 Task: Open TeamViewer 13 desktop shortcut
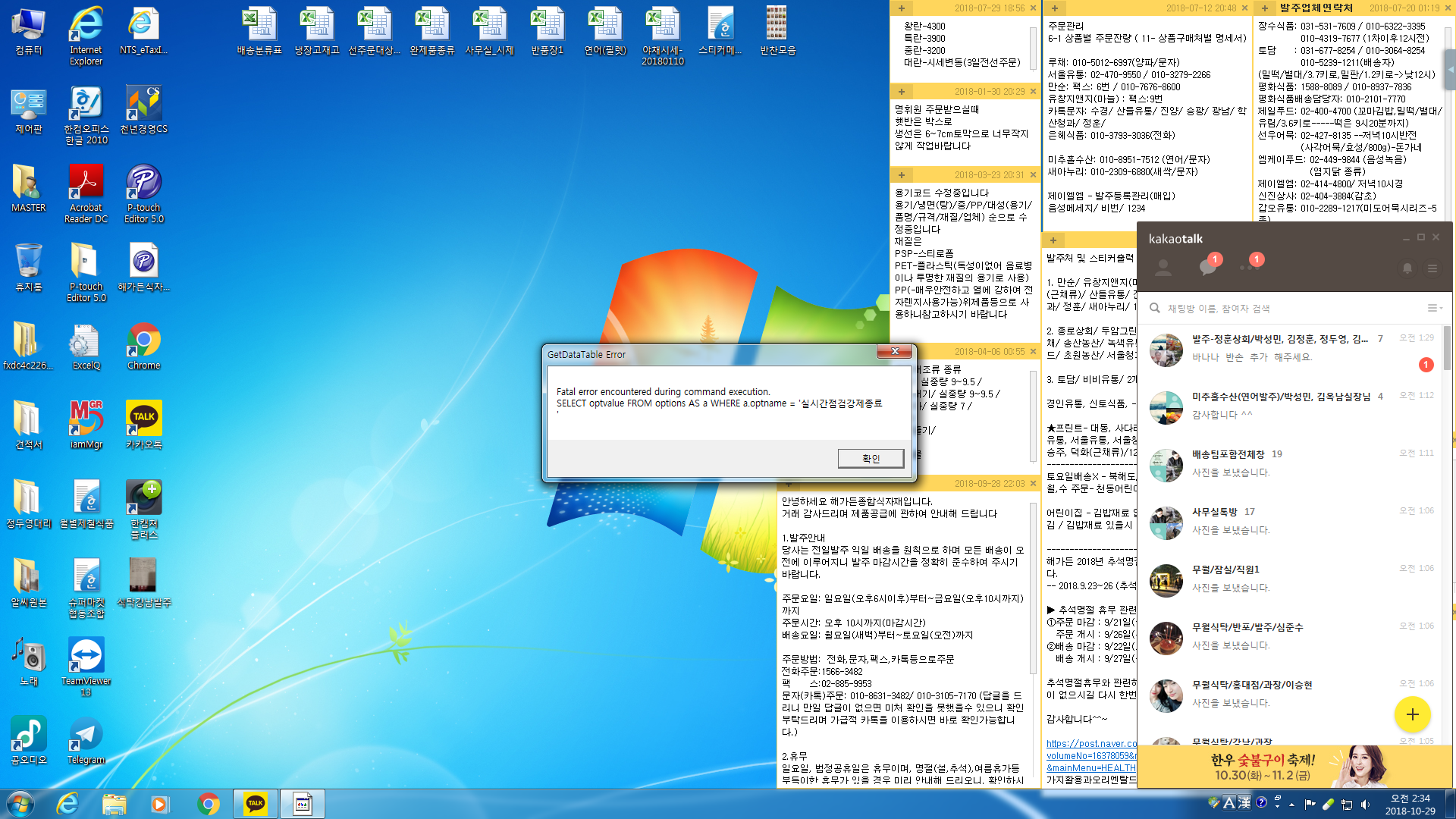[x=86, y=667]
